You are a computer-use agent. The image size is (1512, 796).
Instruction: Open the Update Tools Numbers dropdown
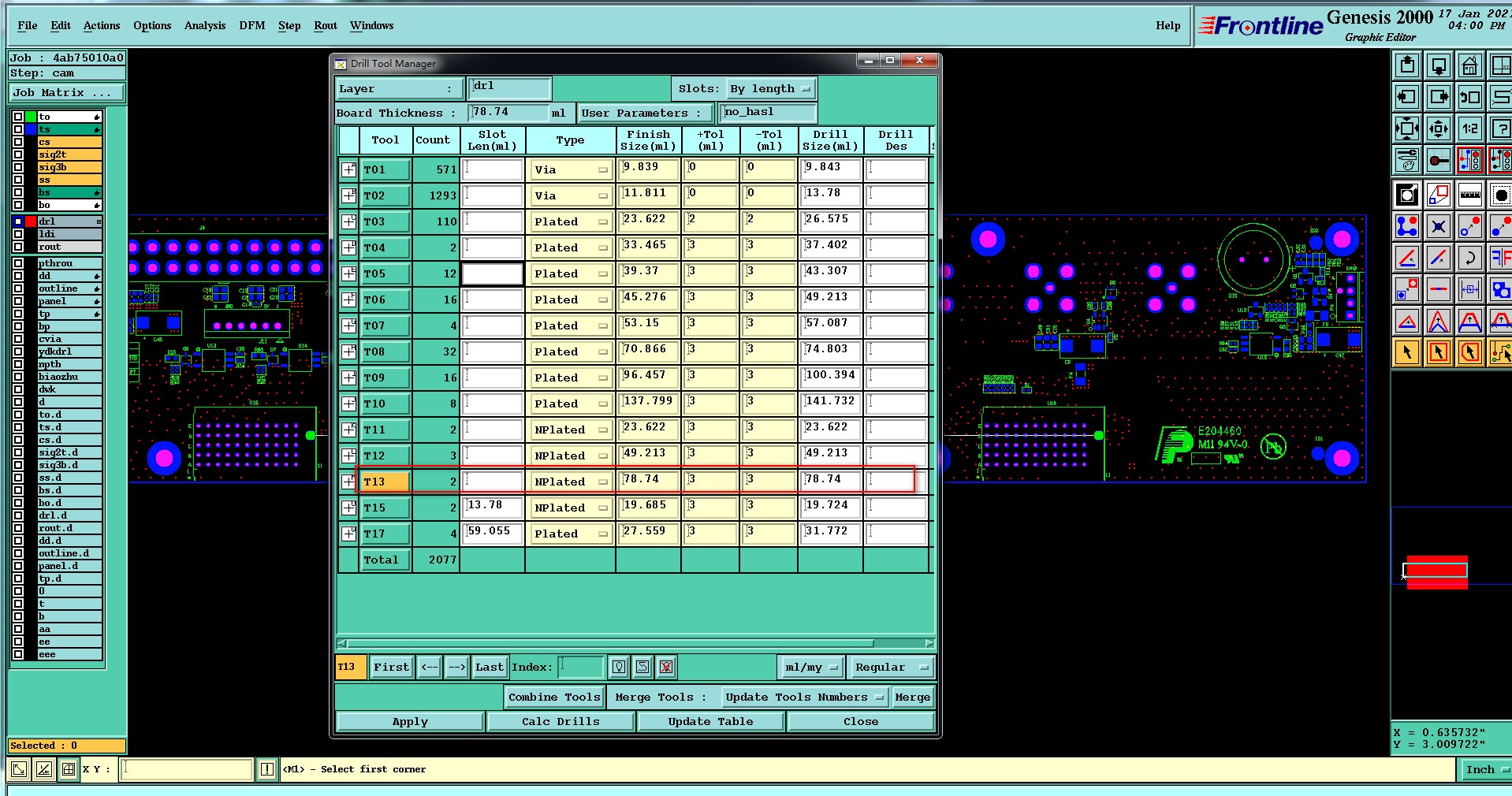(x=806, y=697)
